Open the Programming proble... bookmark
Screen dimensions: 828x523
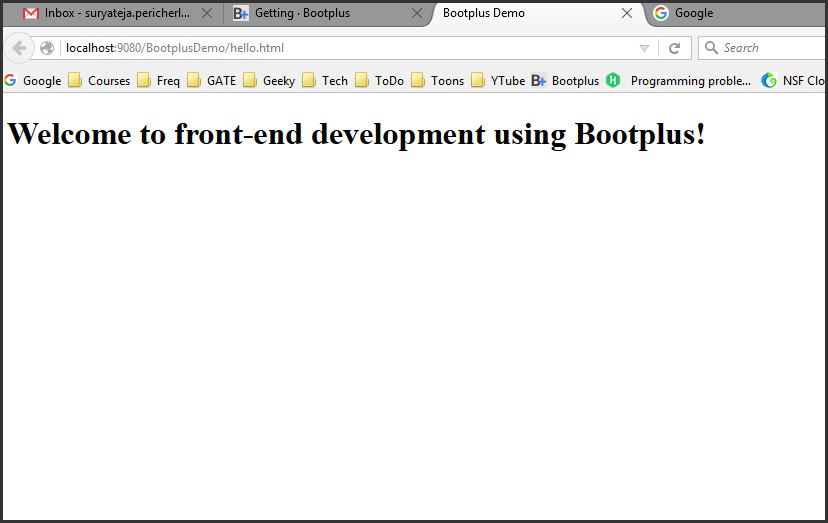[x=679, y=81]
